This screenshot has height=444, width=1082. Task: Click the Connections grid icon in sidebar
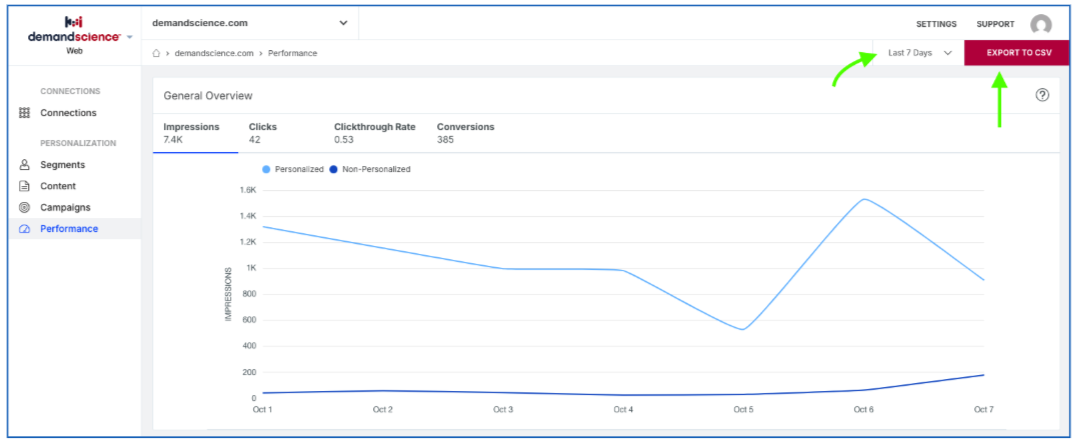pos(25,113)
